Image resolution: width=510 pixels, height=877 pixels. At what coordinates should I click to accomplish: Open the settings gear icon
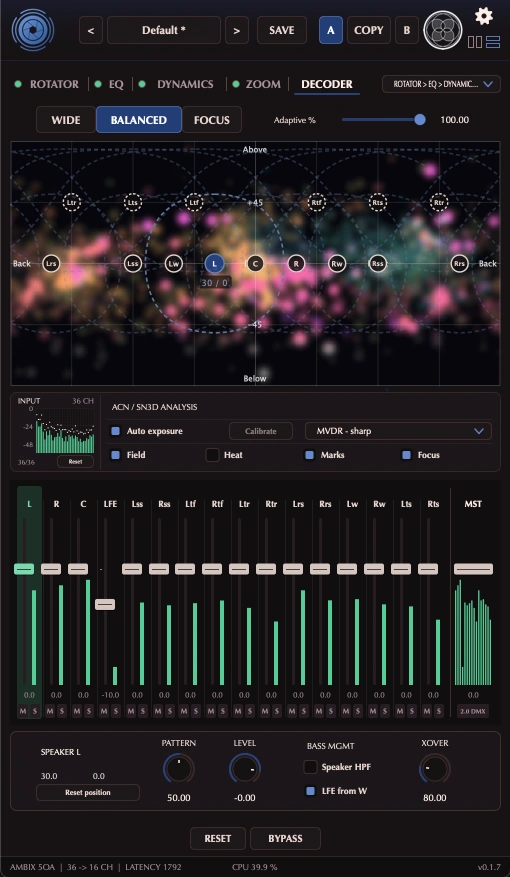point(484,16)
